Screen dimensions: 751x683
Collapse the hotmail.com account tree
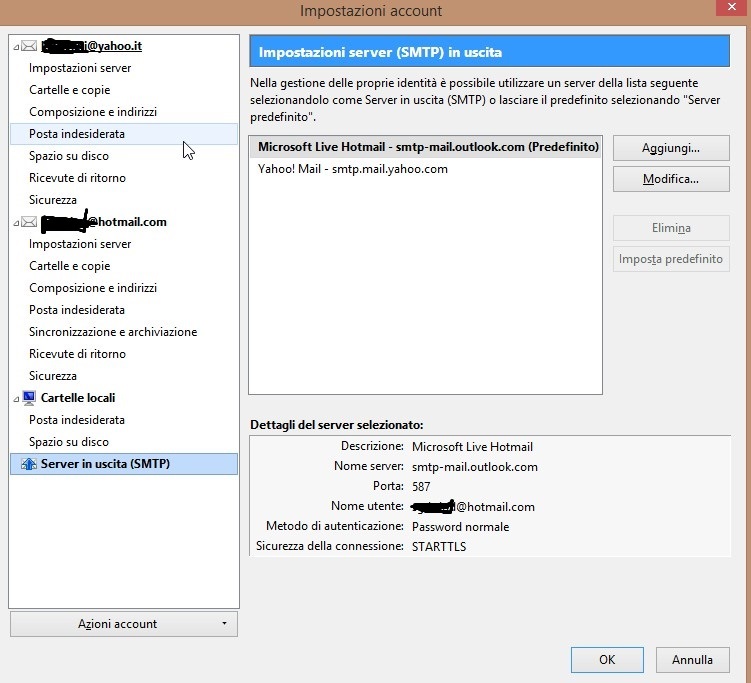point(16,223)
